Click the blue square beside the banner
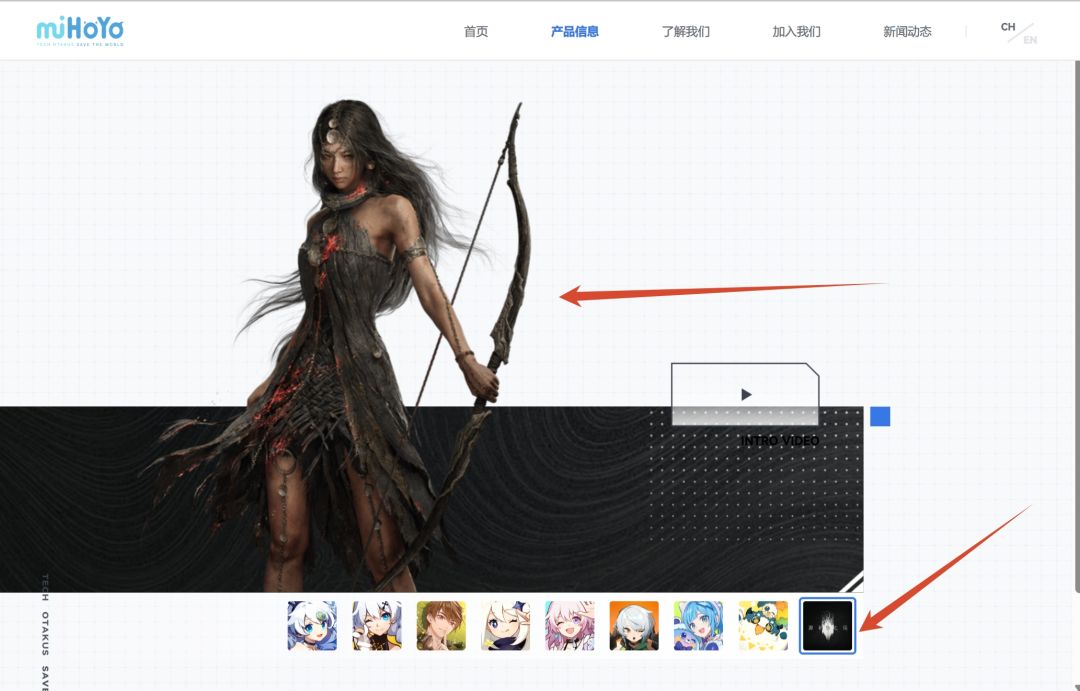Viewport: 1080px width, 691px height. tap(880, 416)
